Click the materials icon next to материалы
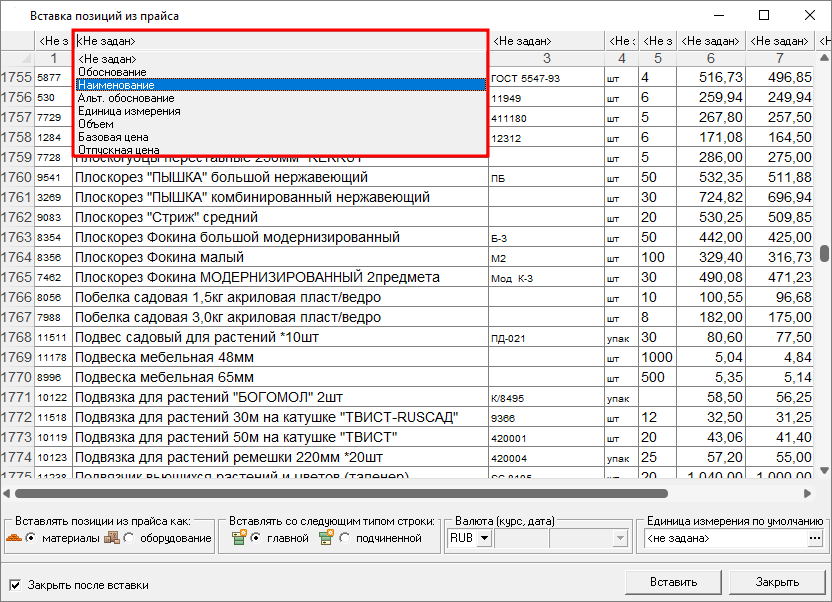Viewport: 832px width, 602px height. [x=13, y=538]
